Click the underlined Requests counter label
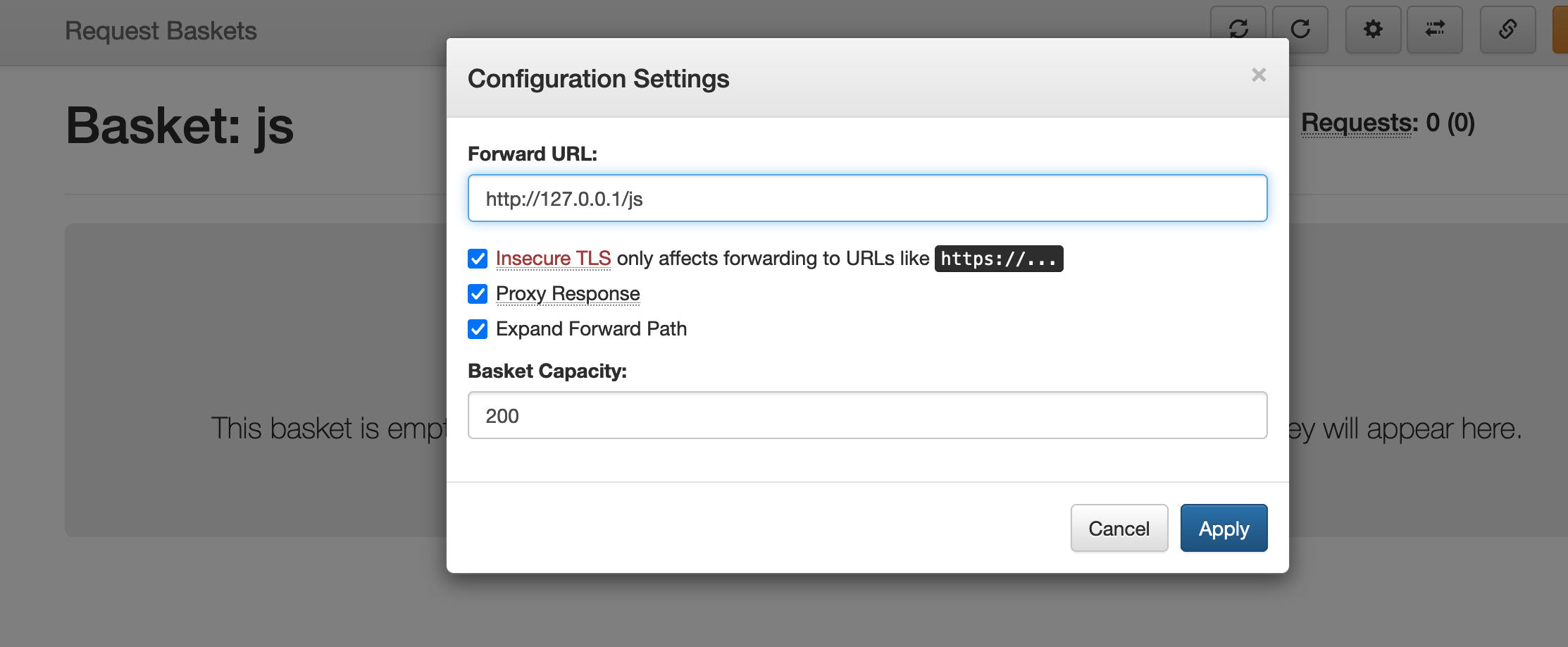 coord(1359,123)
